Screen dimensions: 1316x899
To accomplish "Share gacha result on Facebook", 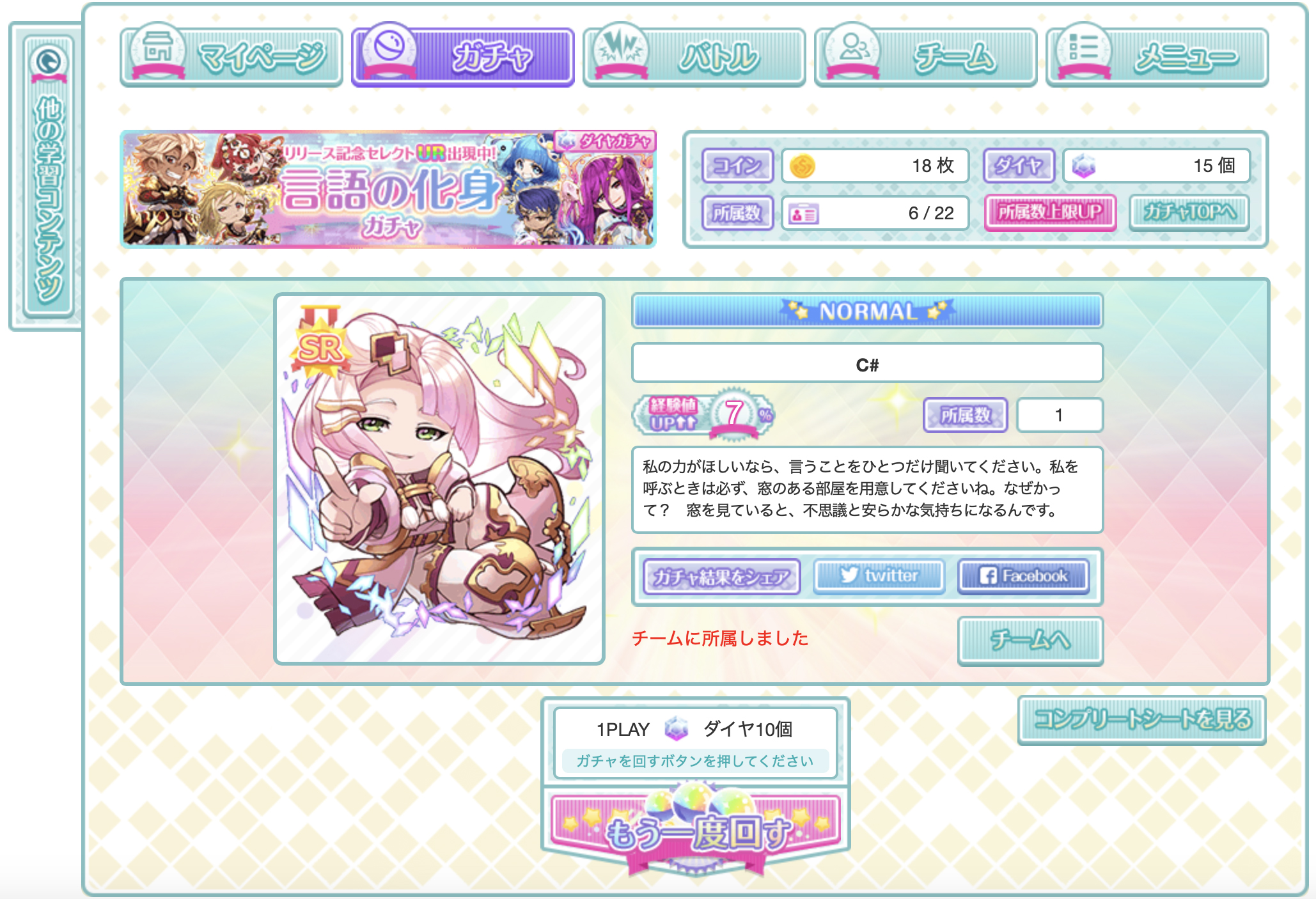I will [1024, 576].
